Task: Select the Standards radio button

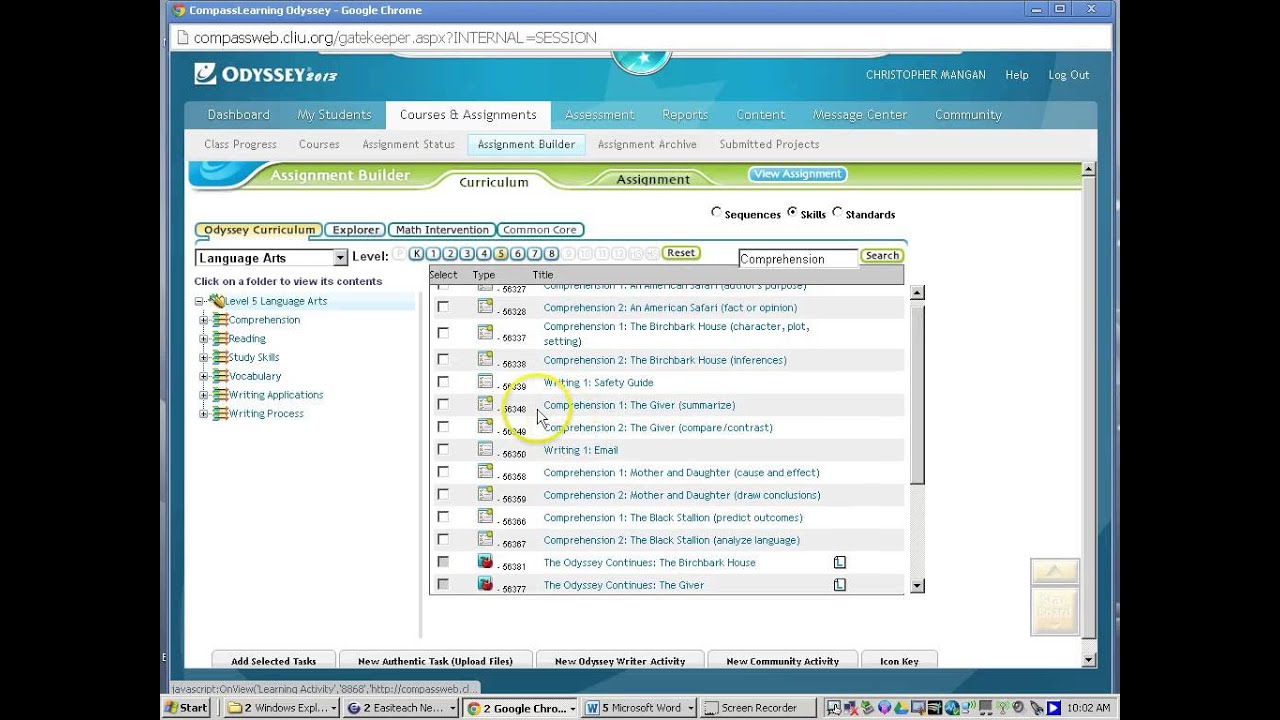Action: click(837, 212)
